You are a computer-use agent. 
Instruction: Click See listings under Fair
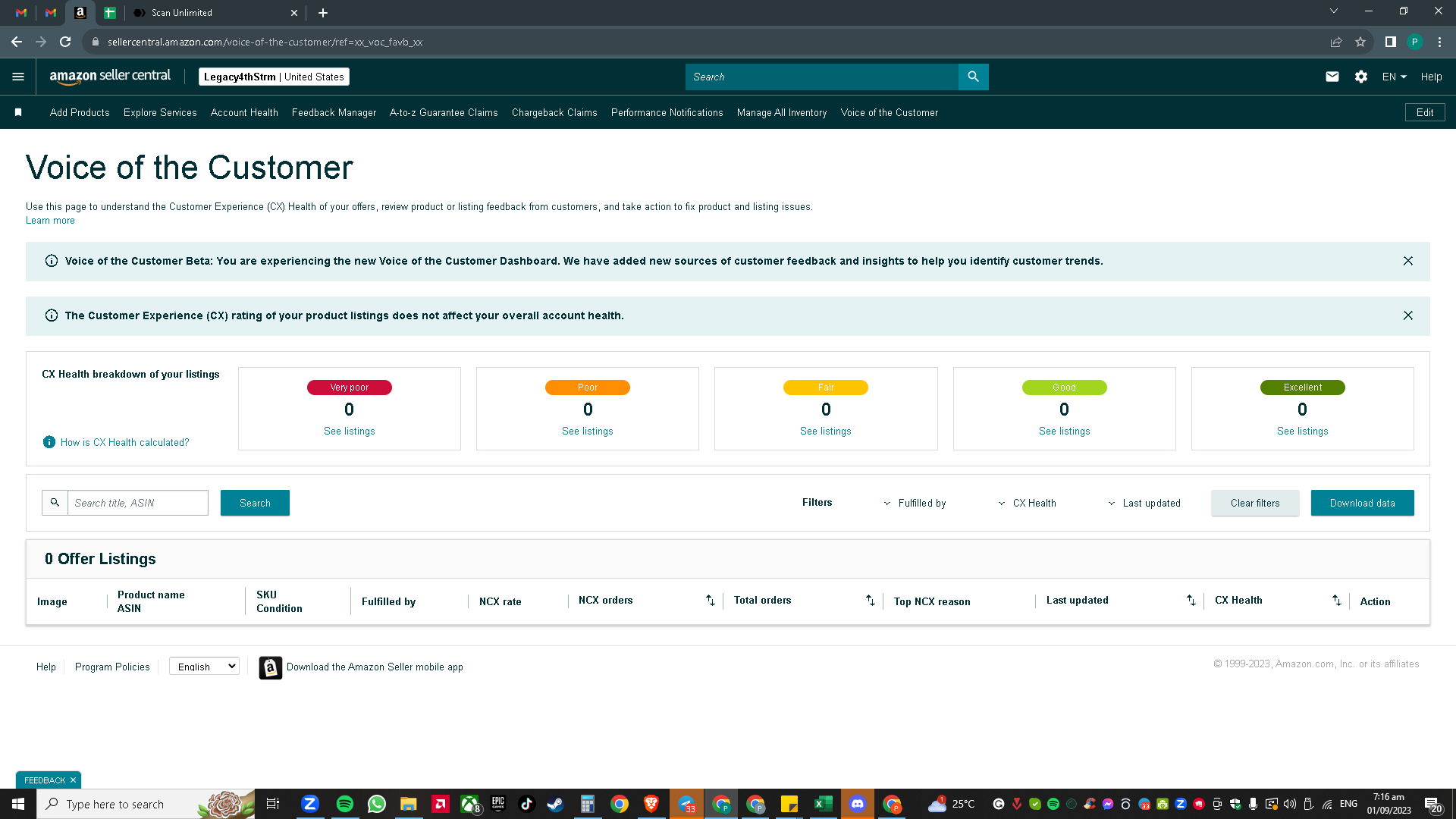826,431
